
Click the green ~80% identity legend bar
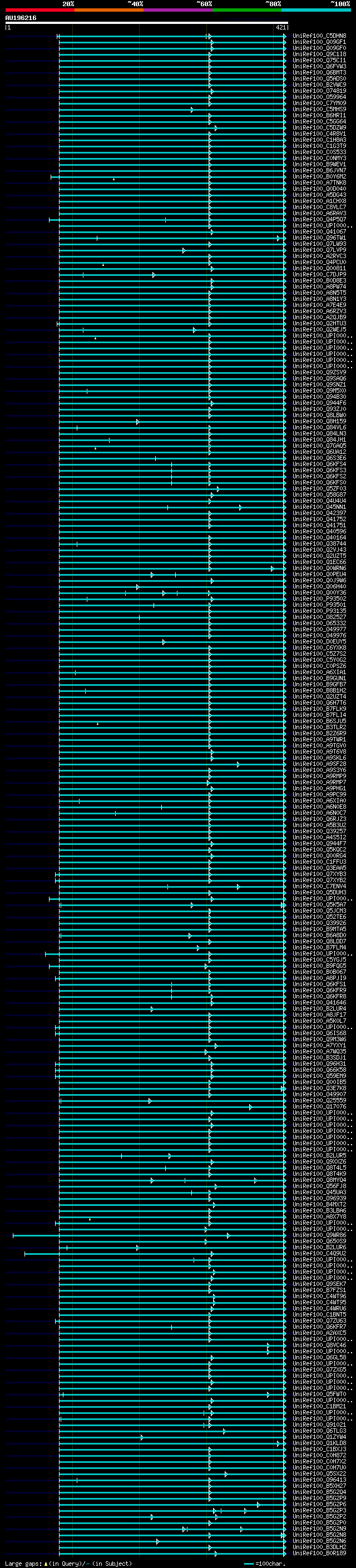click(247, 10)
